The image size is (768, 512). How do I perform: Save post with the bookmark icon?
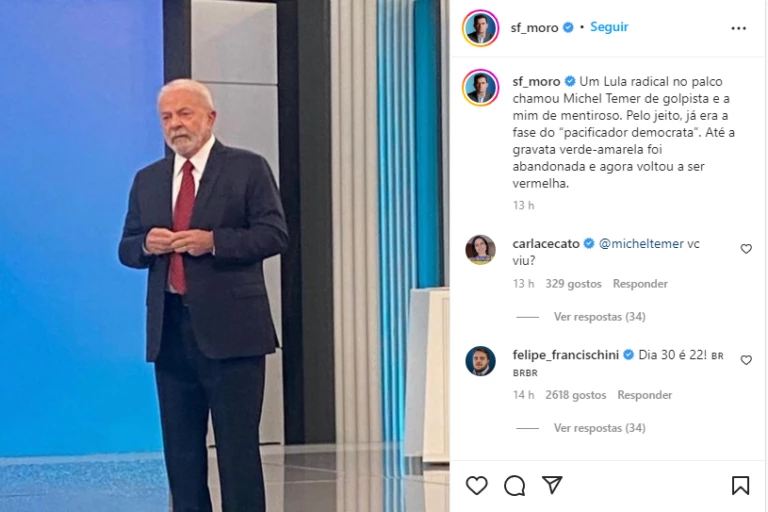(740, 486)
